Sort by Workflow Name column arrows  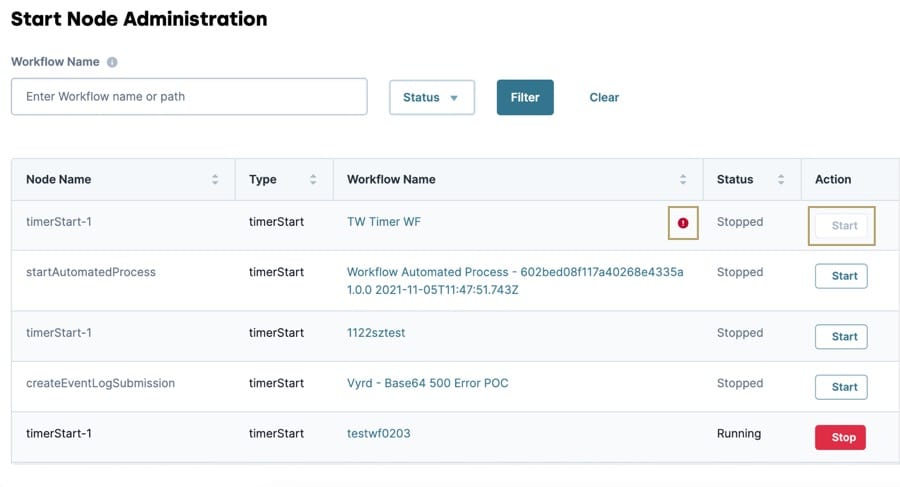(683, 179)
